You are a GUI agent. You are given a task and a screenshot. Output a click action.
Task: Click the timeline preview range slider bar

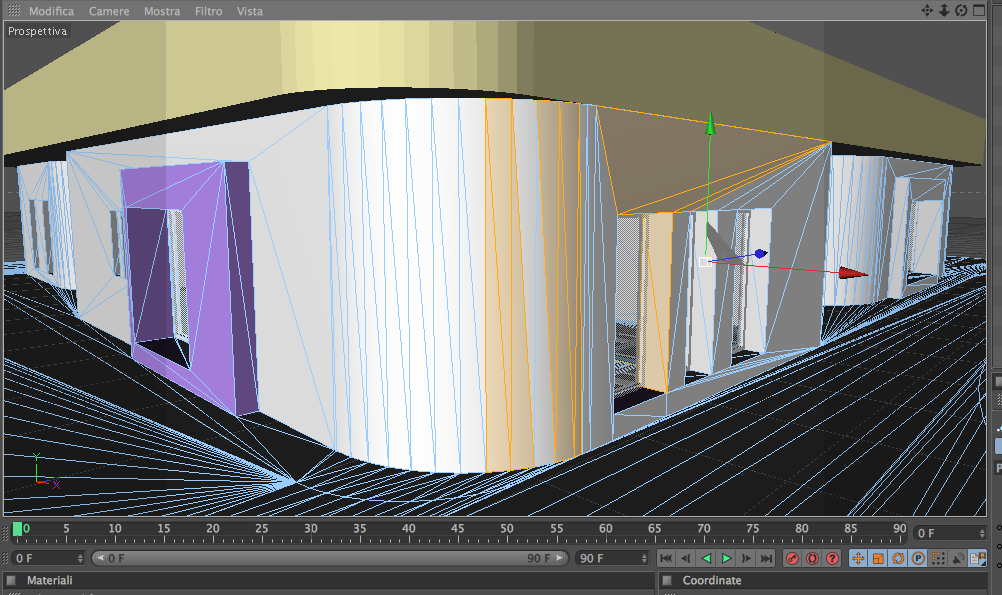point(329,558)
